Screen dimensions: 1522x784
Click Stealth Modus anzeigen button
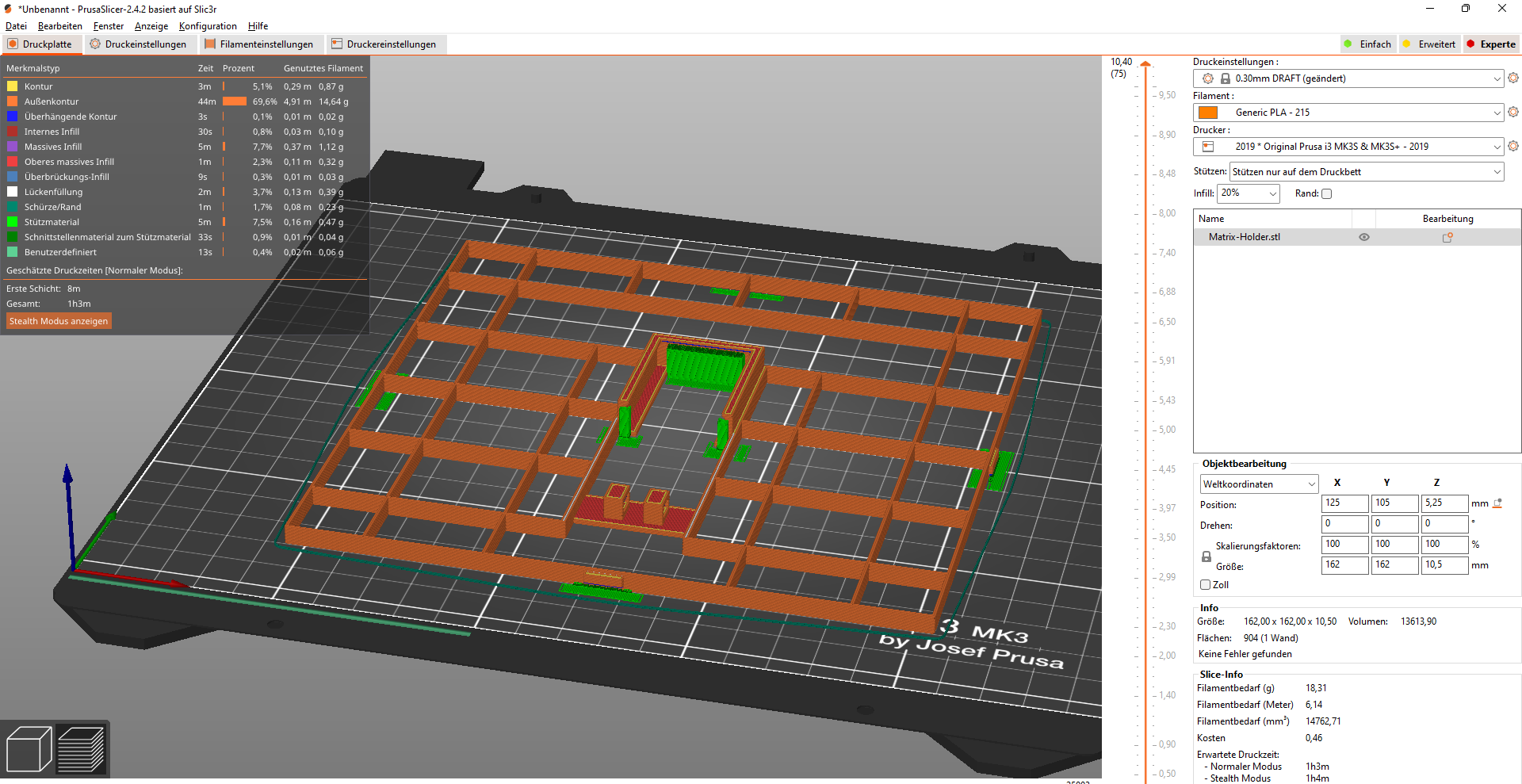pyautogui.click(x=59, y=321)
